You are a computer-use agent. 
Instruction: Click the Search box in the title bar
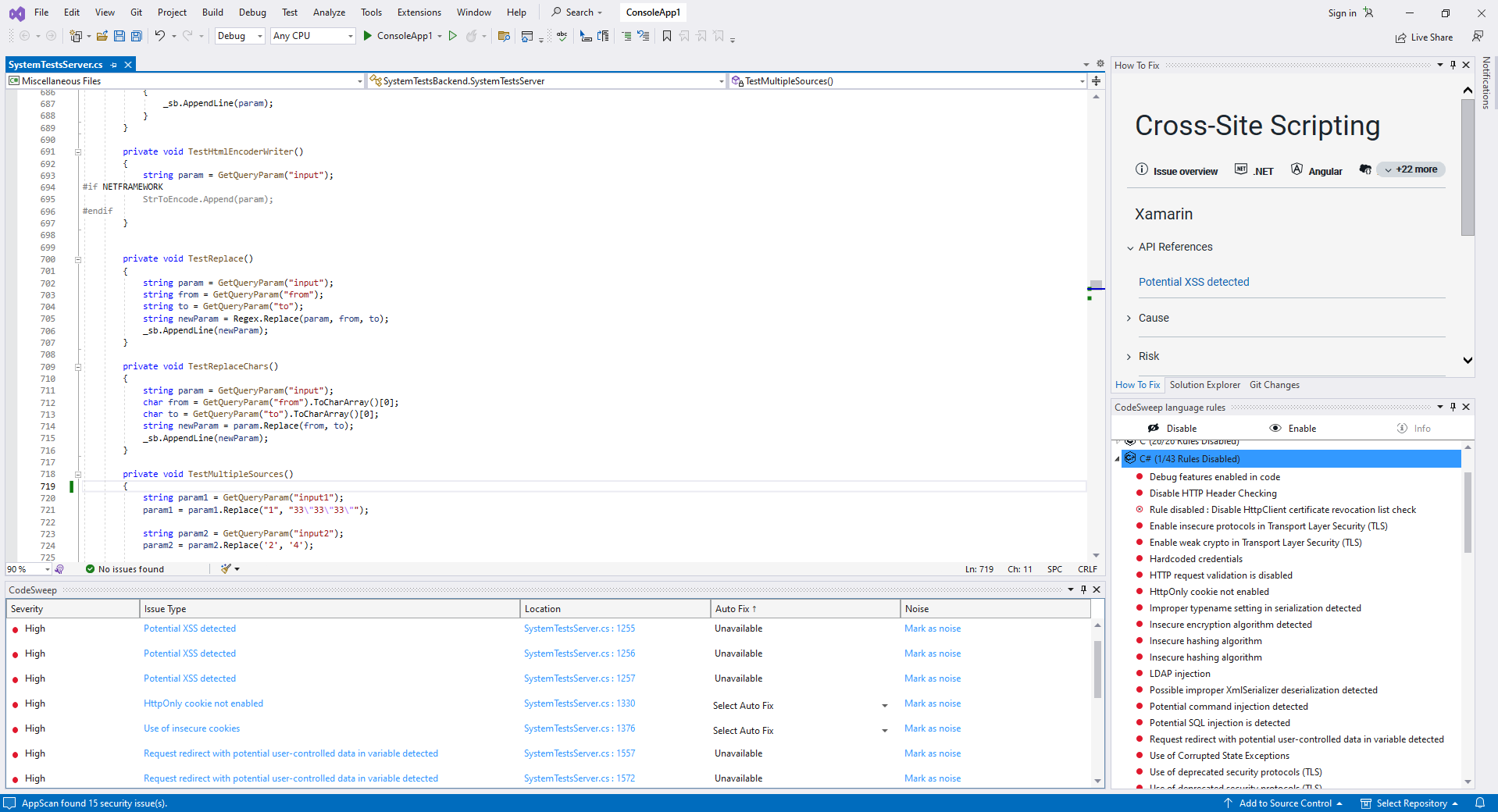pyautogui.click(x=577, y=12)
